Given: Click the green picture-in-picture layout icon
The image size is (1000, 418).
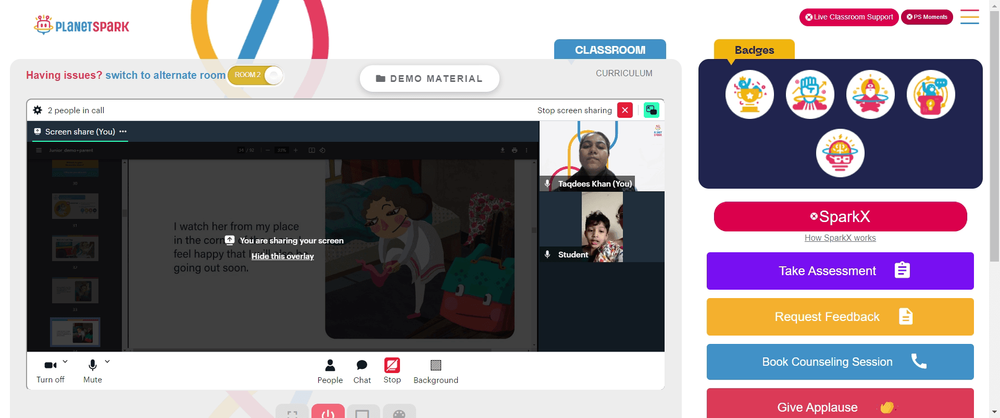Looking at the screenshot, I should 651,110.
